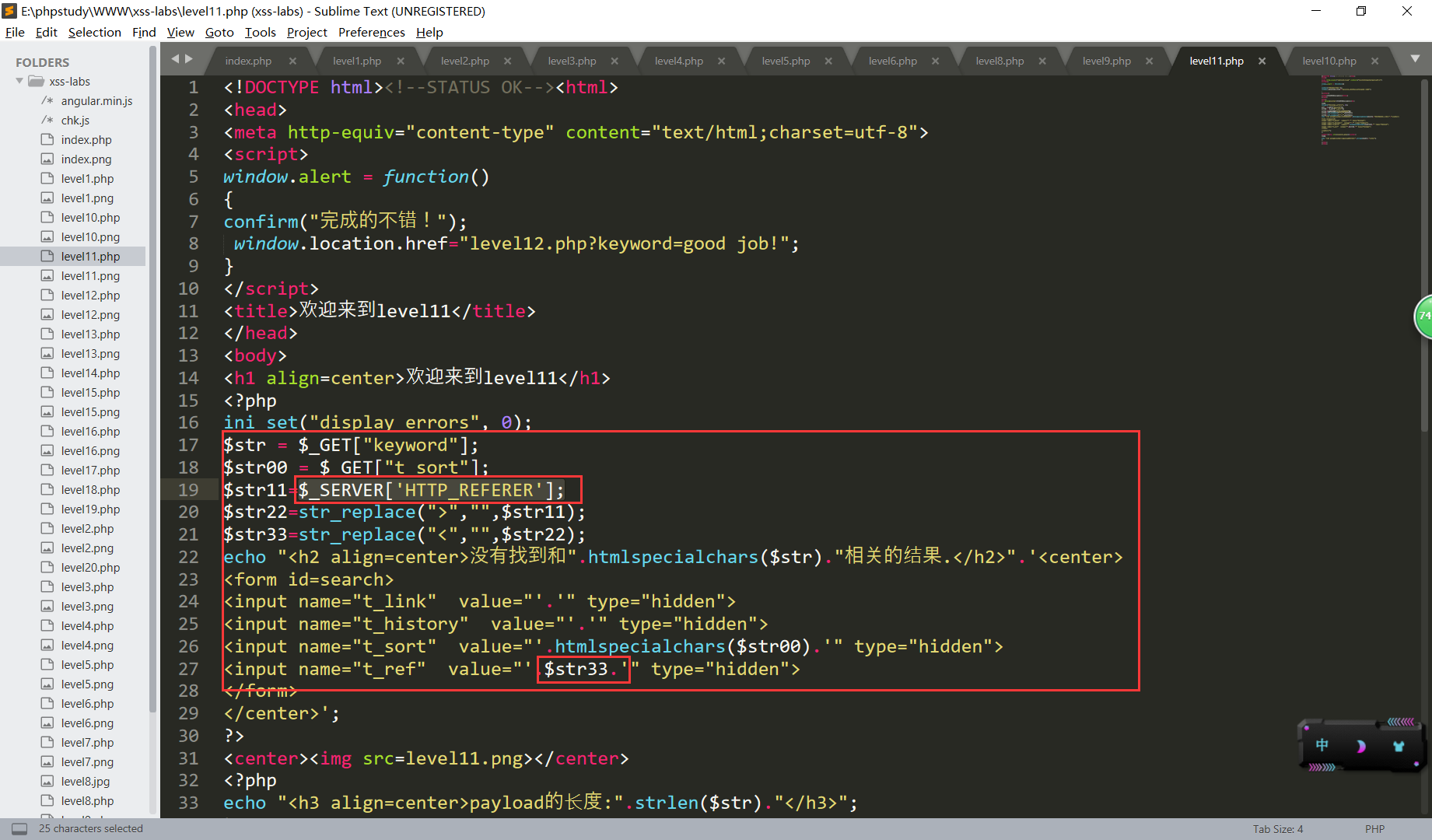Toggle the moon icon in IME toolbar
The width and height of the screenshot is (1432, 840).
[x=1360, y=746]
